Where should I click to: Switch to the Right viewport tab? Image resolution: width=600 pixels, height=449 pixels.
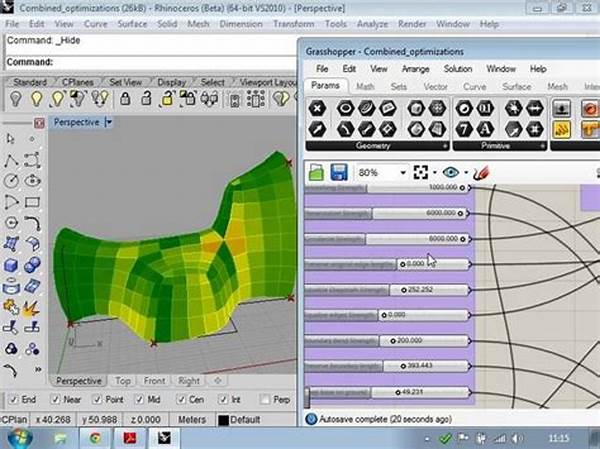189,381
